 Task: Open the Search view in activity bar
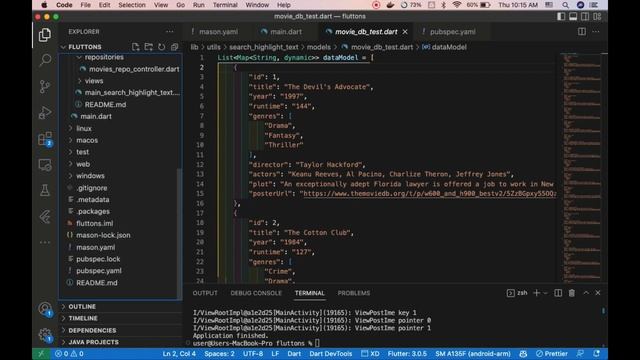45,60
